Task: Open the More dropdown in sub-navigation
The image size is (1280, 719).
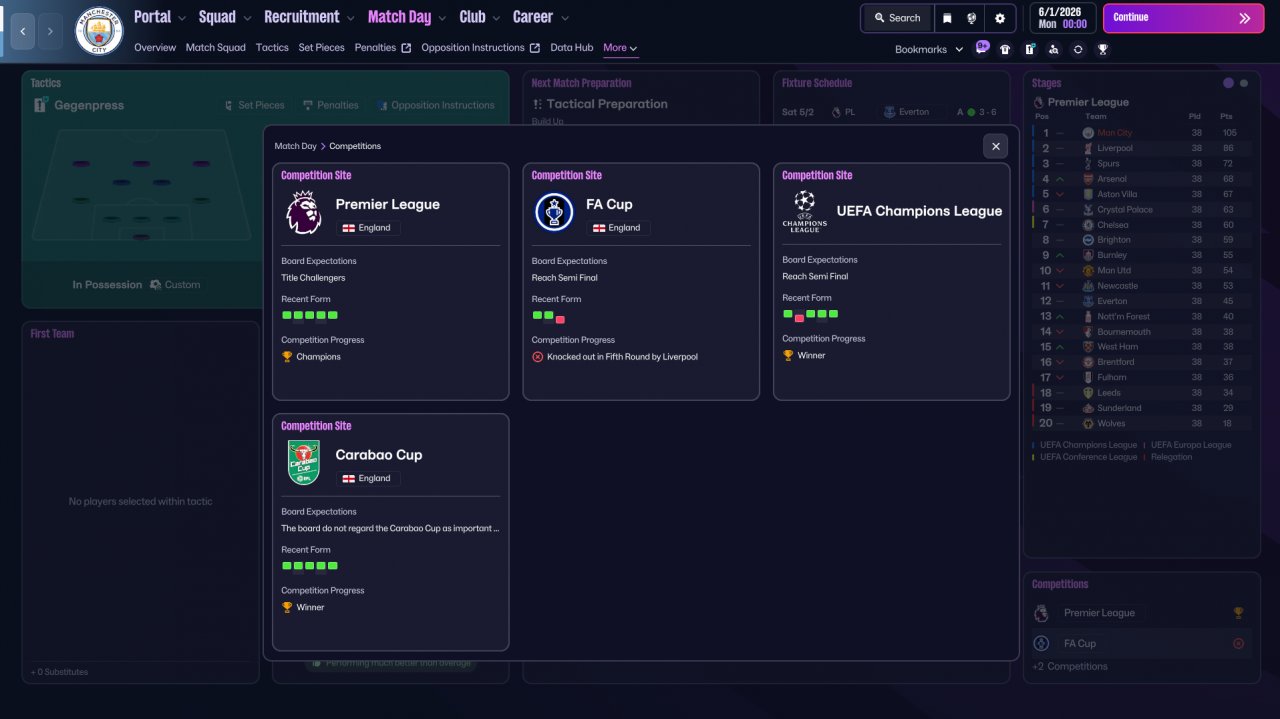Action: (x=620, y=48)
